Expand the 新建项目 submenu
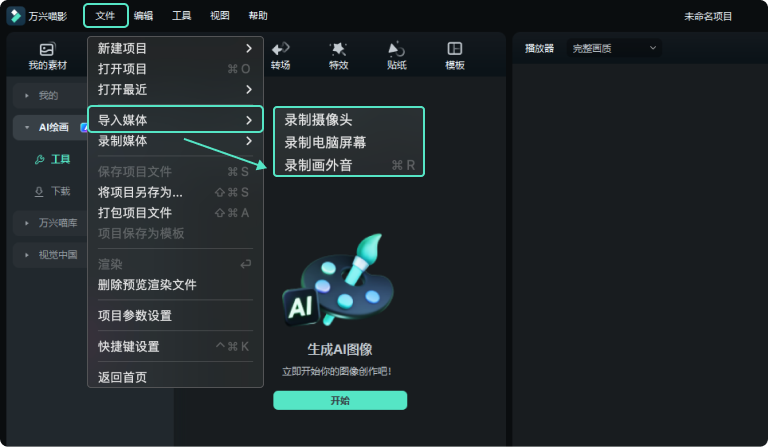The image size is (768, 447). 175,48
